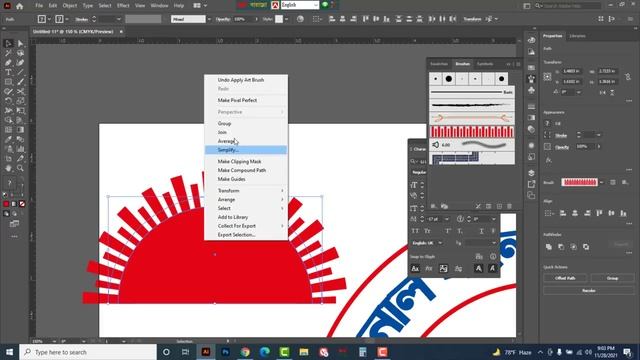Click the Search Adobe Help field
Screen dimensions: 640x360
click(572, 6)
